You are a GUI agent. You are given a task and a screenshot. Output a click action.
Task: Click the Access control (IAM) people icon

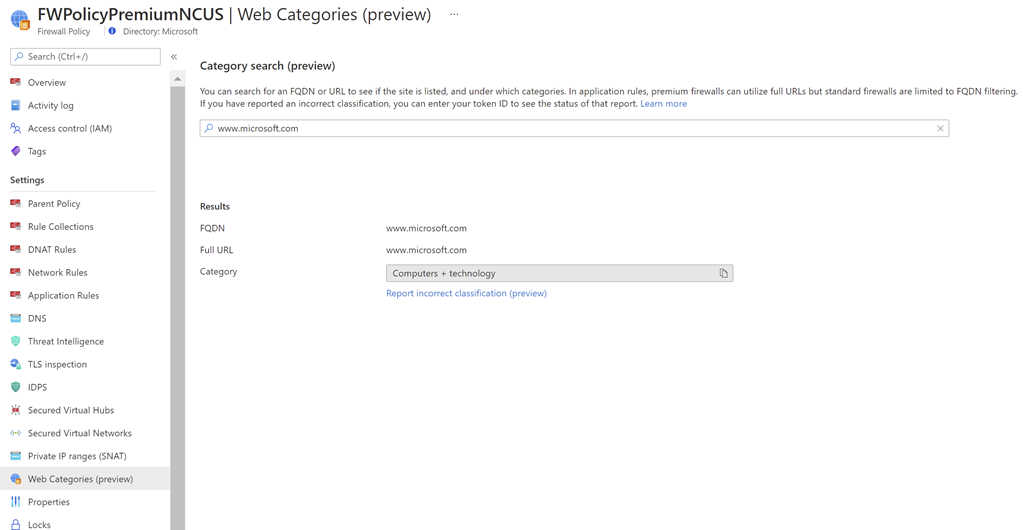tap(16, 128)
